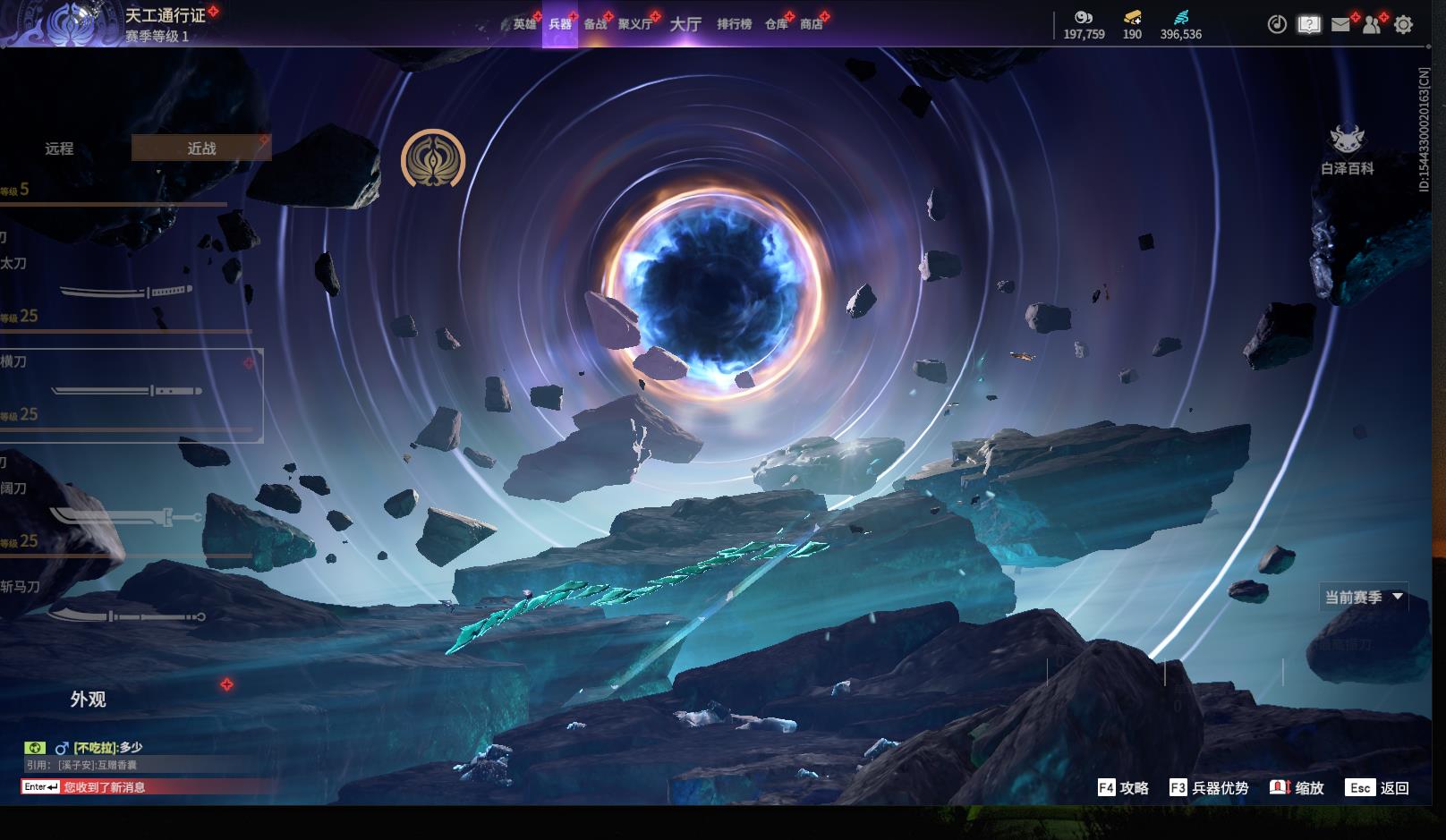Open the 商店 shop menu
The image size is (1446, 840).
(x=812, y=24)
